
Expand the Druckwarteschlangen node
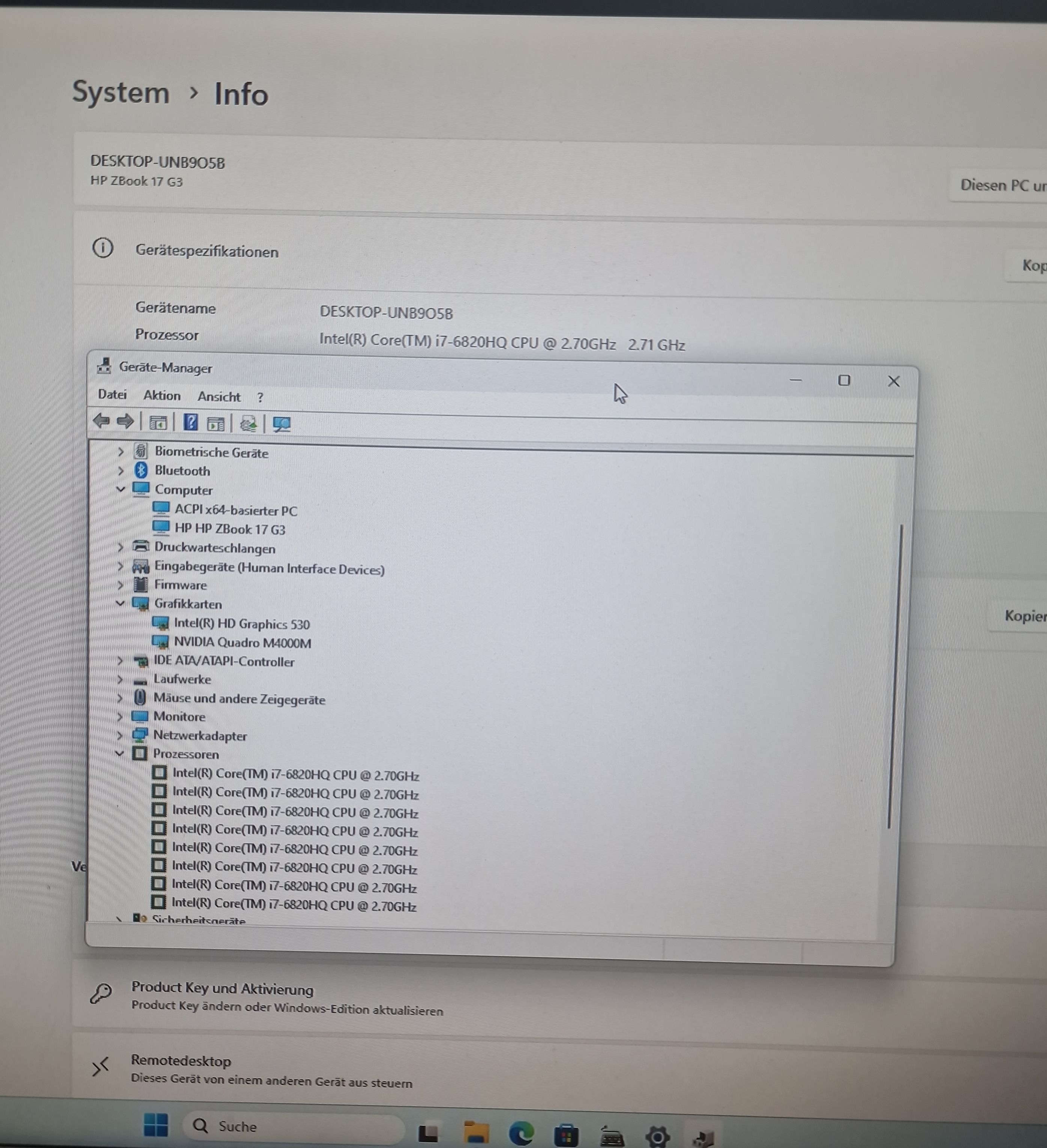pyautogui.click(x=119, y=547)
